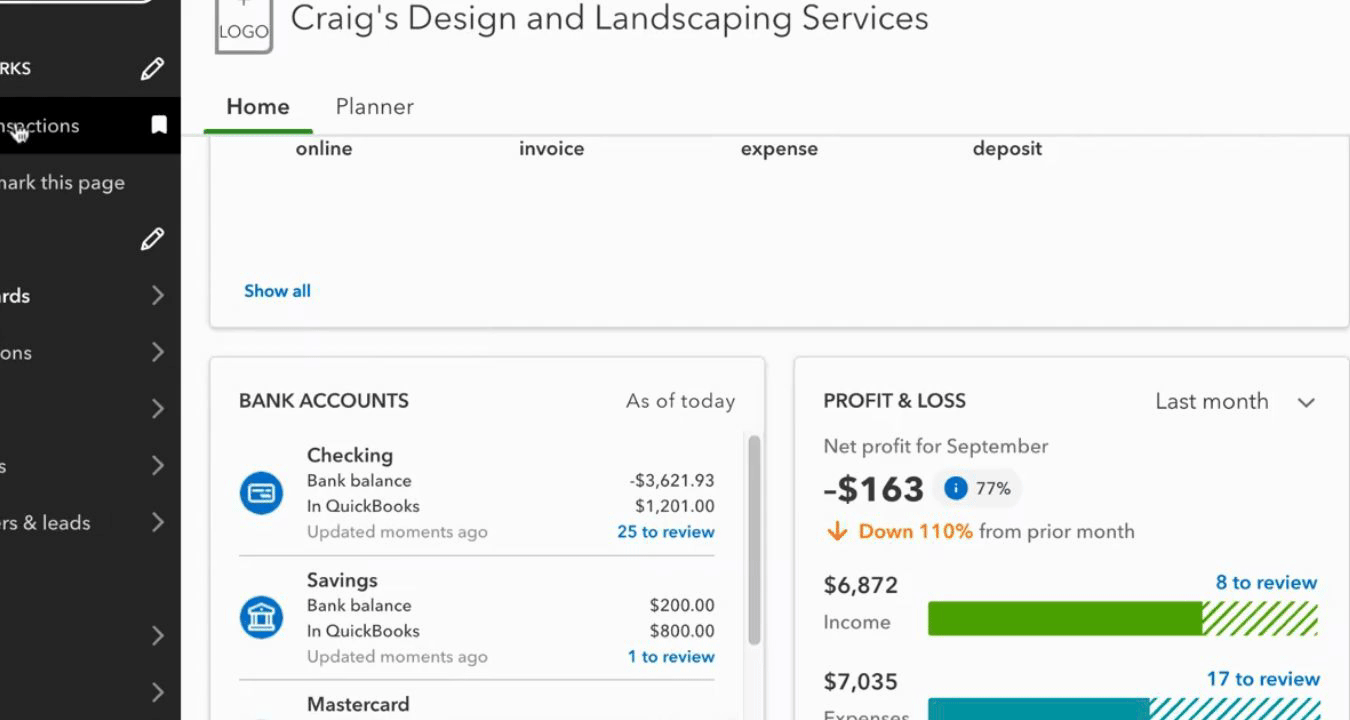1350x720 pixels.
Task: Click the second pencil edit icon in sidebar
Action: [x=152, y=239]
